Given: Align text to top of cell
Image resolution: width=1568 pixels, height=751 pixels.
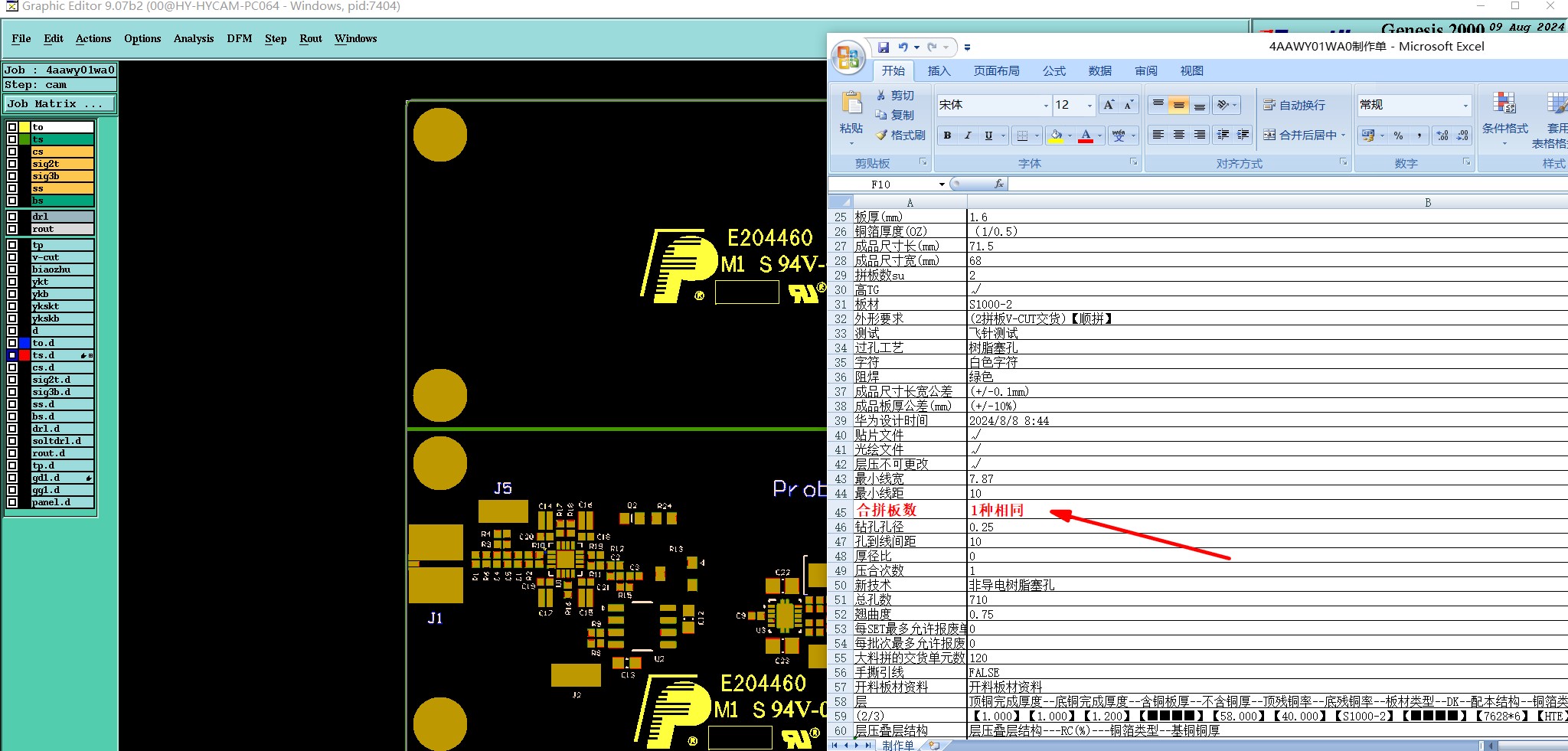Looking at the screenshot, I should (1158, 105).
